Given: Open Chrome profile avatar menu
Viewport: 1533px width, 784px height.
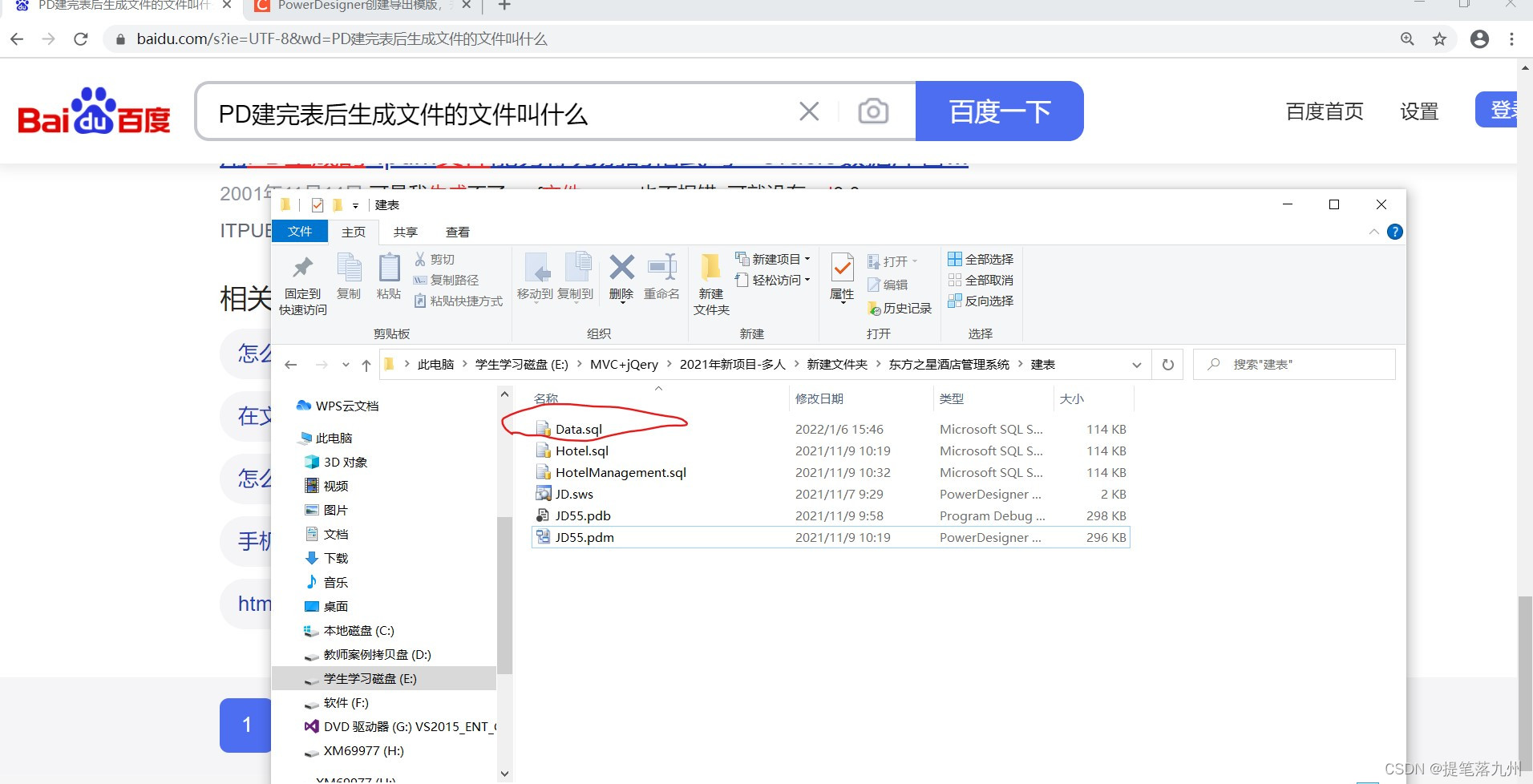Looking at the screenshot, I should click(x=1480, y=38).
